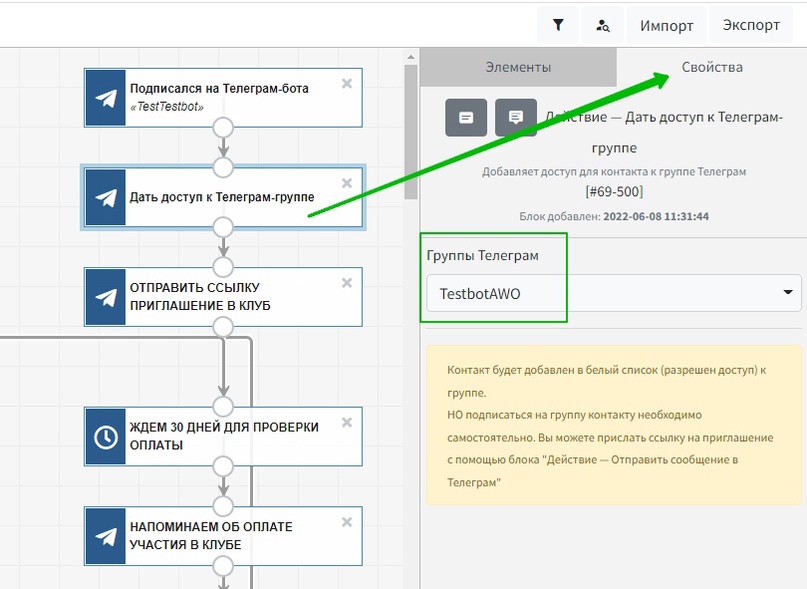807x589 pixels.
Task: Delete the 'Дать доступ к Телеграм-группе' block
Action: 346,183
